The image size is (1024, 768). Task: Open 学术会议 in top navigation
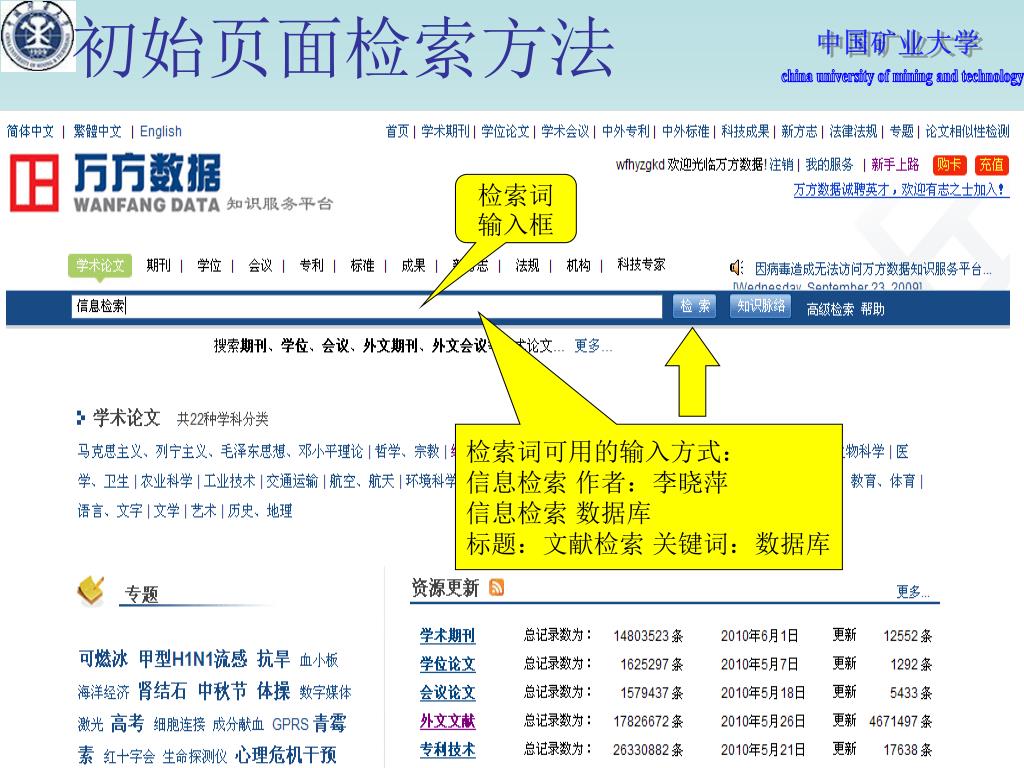[x=565, y=131]
